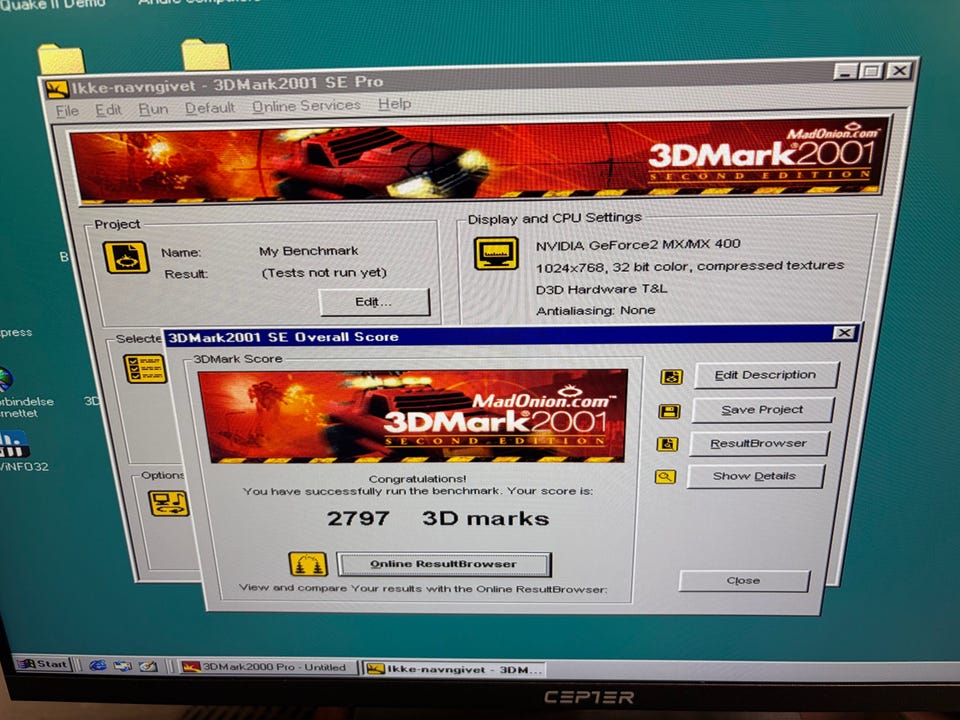
Task: Click the Edit Description button
Action: [x=765, y=375]
